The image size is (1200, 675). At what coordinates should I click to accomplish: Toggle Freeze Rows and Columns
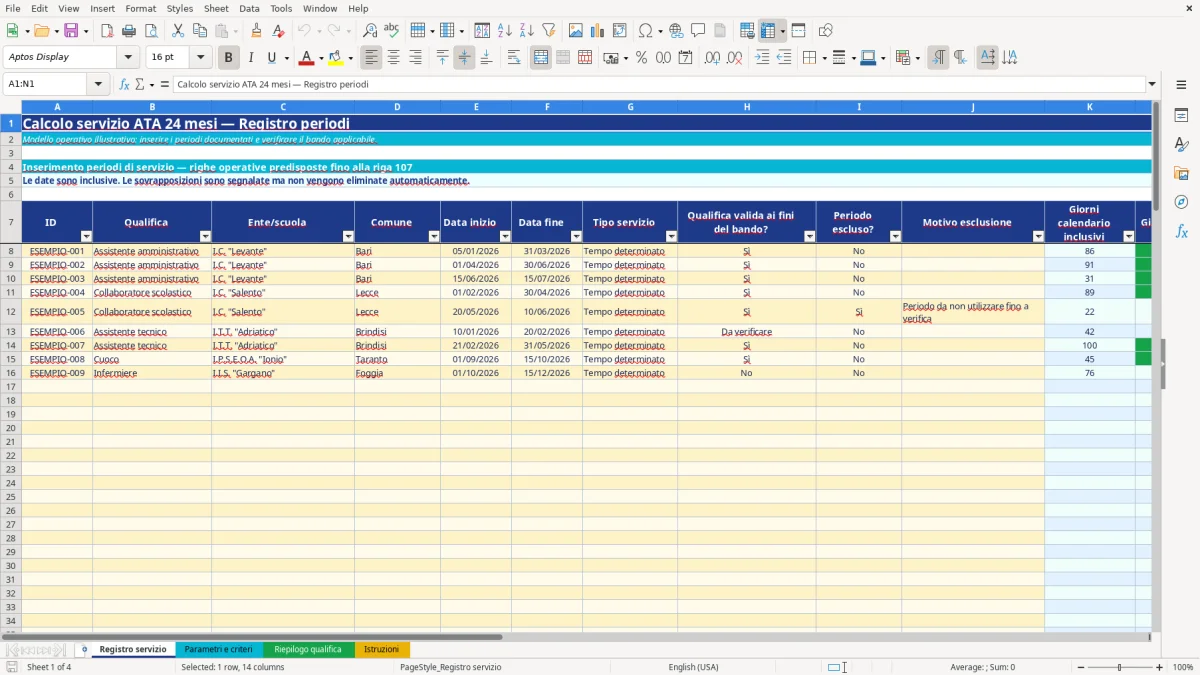pos(767,31)
